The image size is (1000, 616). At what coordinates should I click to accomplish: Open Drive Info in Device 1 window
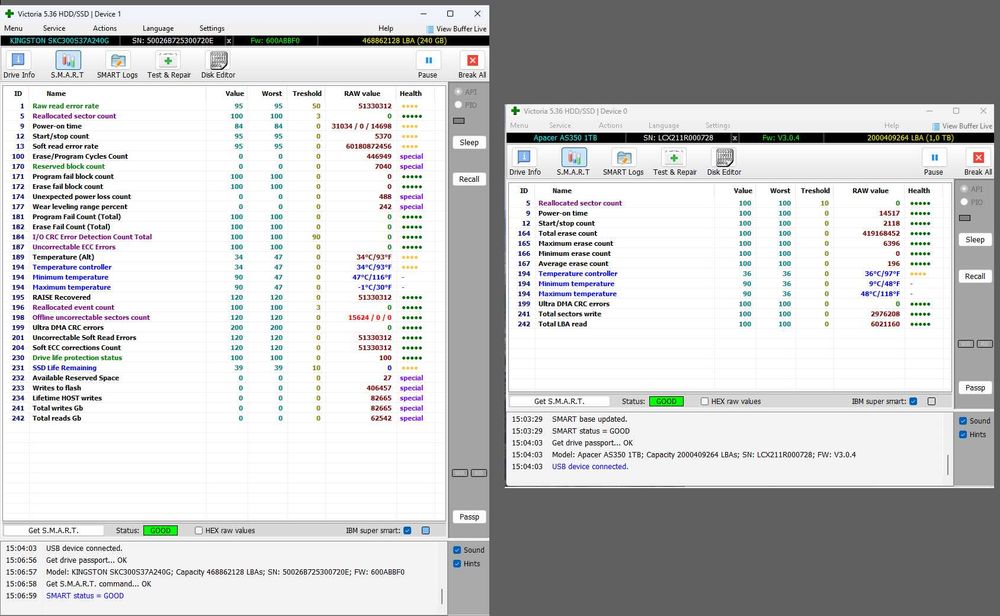(x=18, y=65)
